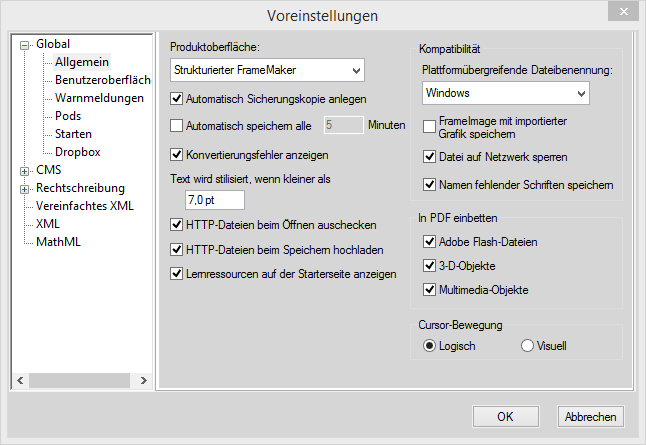Screen dimensions: 646x445
Task: Enable Automatisch speichern alle checkbox
Action: pyautogui.click(x=177, y=126)
